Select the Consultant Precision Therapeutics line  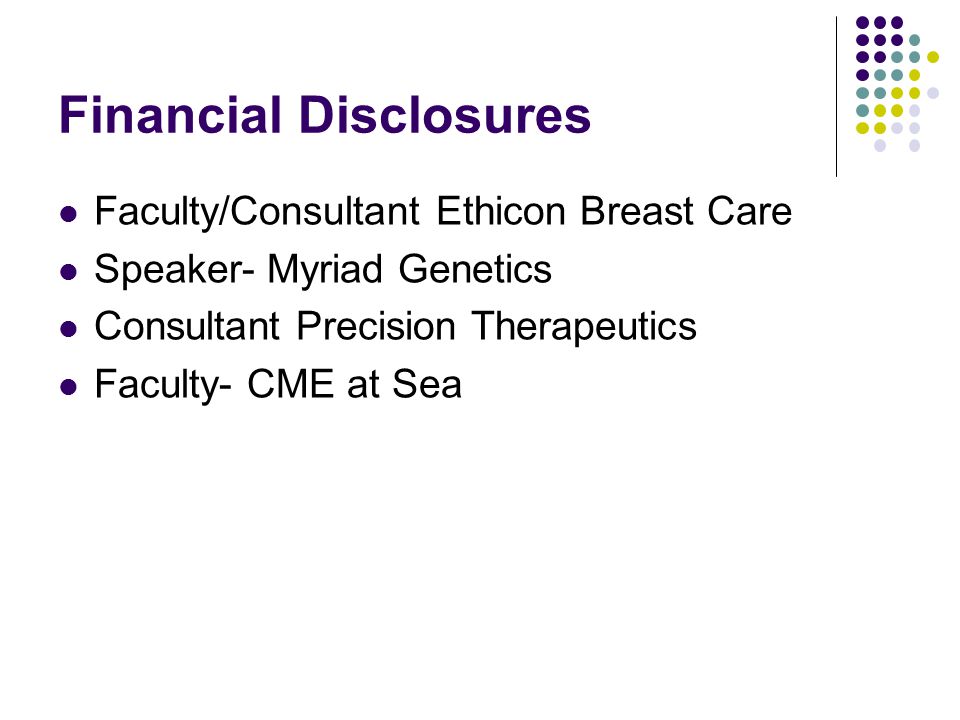tap(396, 326)
